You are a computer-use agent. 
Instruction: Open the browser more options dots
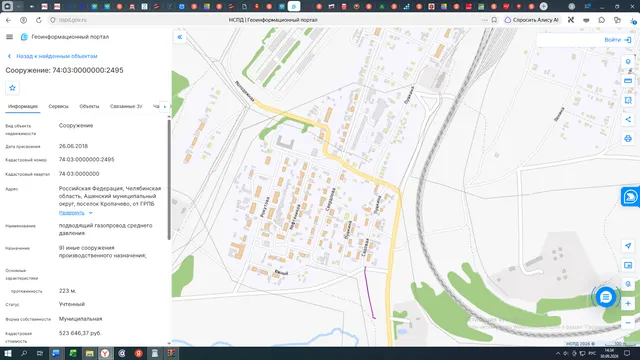coord(484,20)
